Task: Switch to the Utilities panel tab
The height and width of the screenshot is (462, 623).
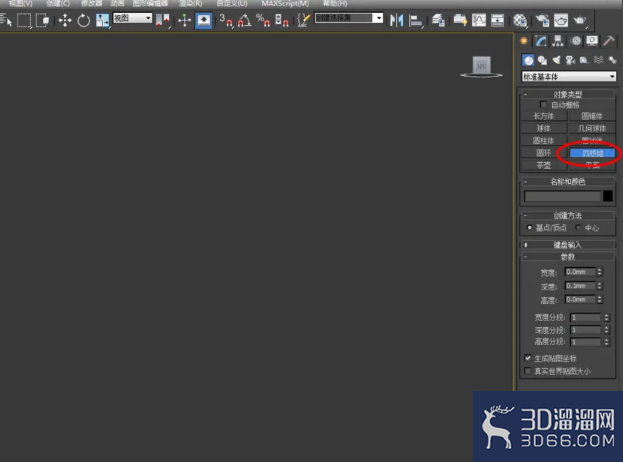Action: (609, 41)
